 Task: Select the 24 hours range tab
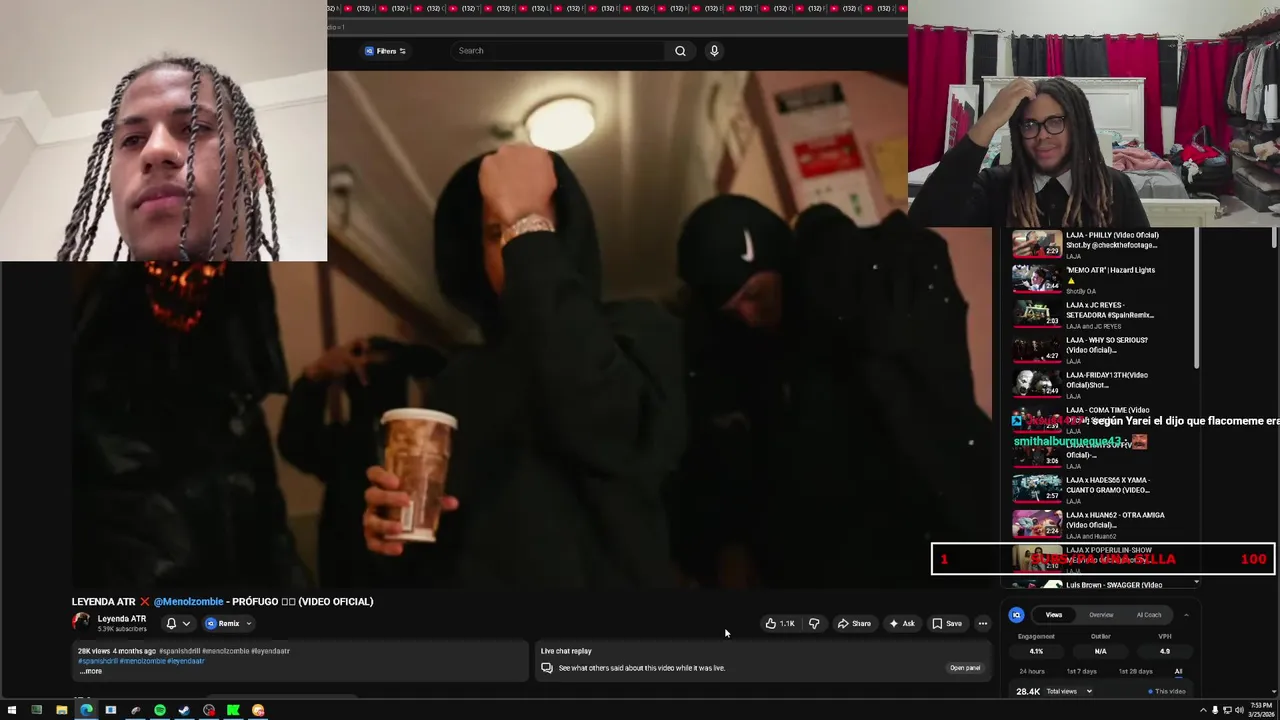(x=1032, y=671)
